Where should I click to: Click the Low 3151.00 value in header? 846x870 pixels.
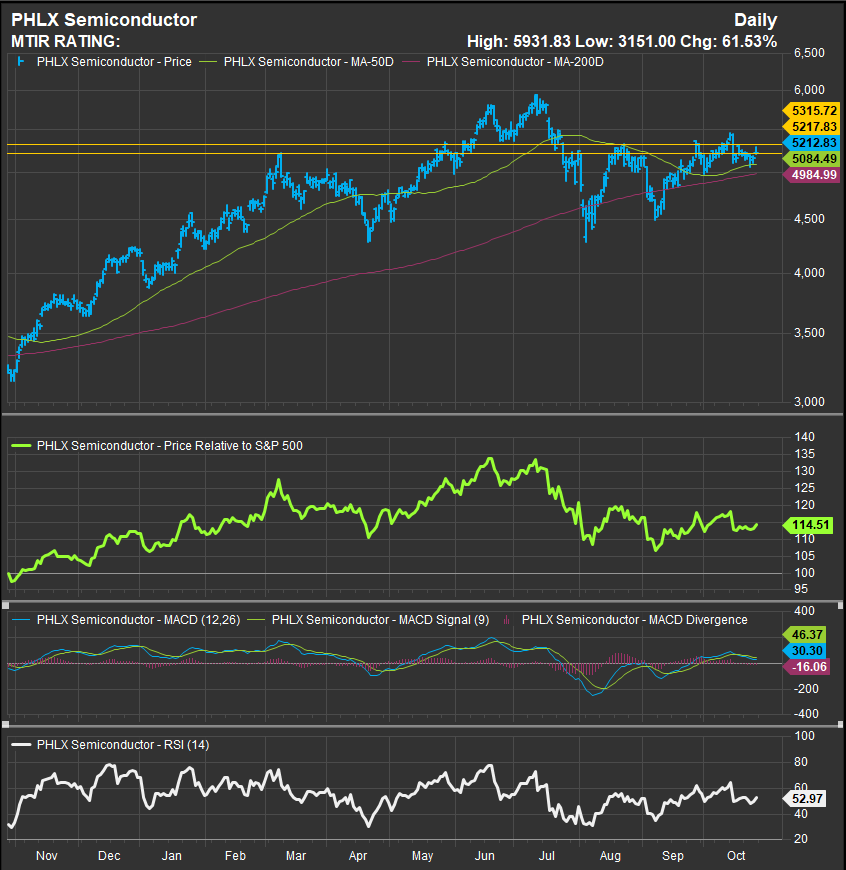(625, 41)
